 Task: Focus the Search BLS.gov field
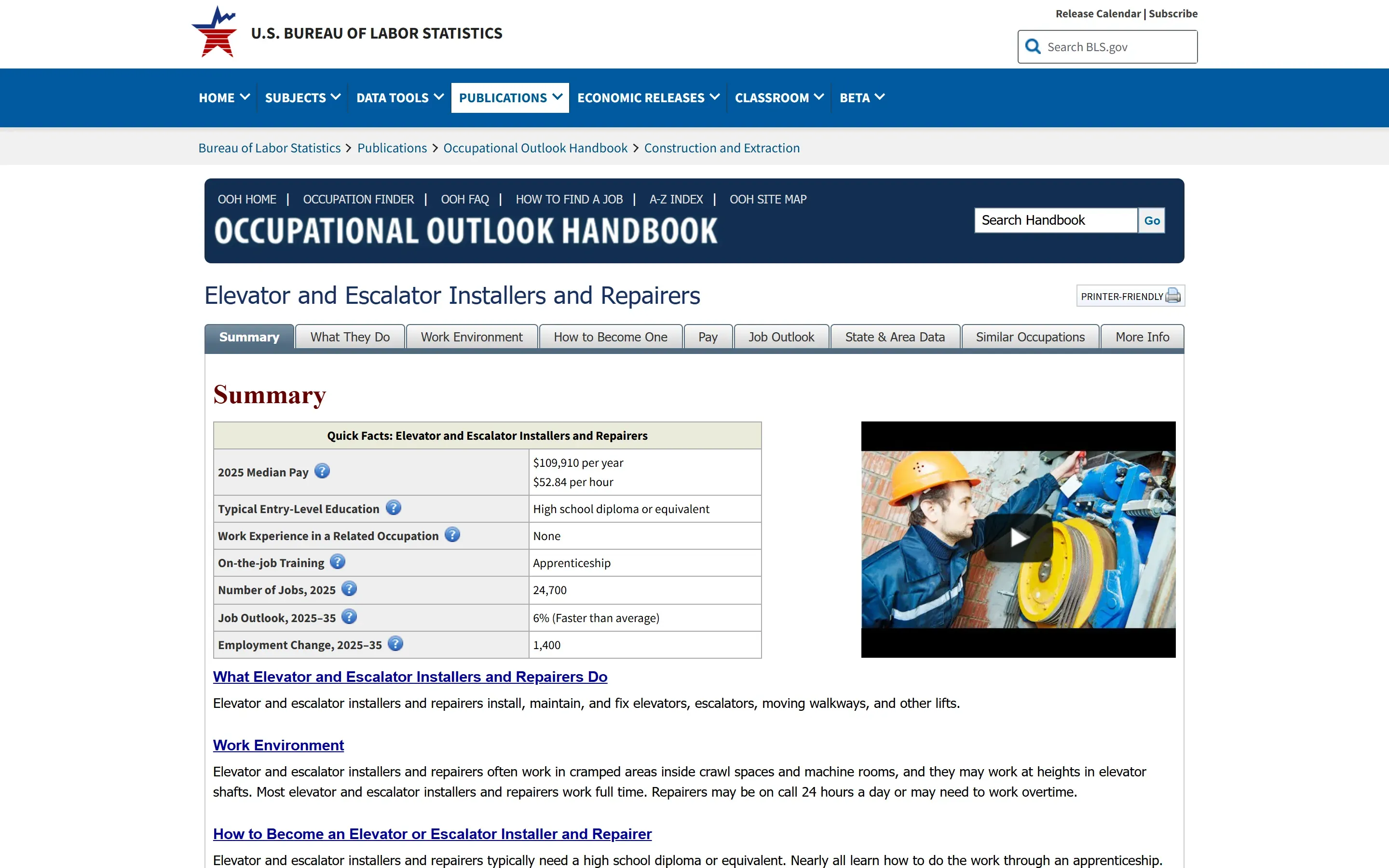1108,46
